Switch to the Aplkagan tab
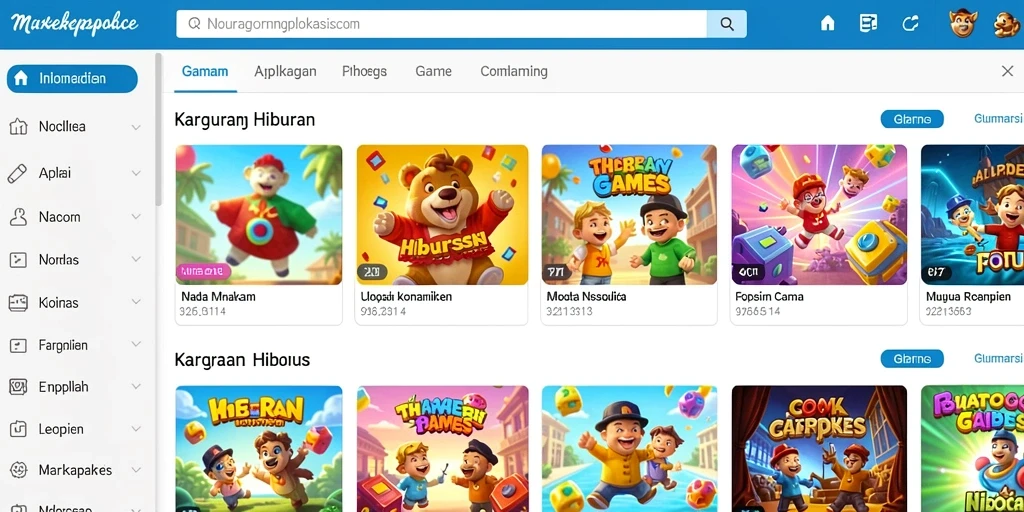Image resolution: width=1024 pixels, height=512 pixels. (x=285, y=71)
